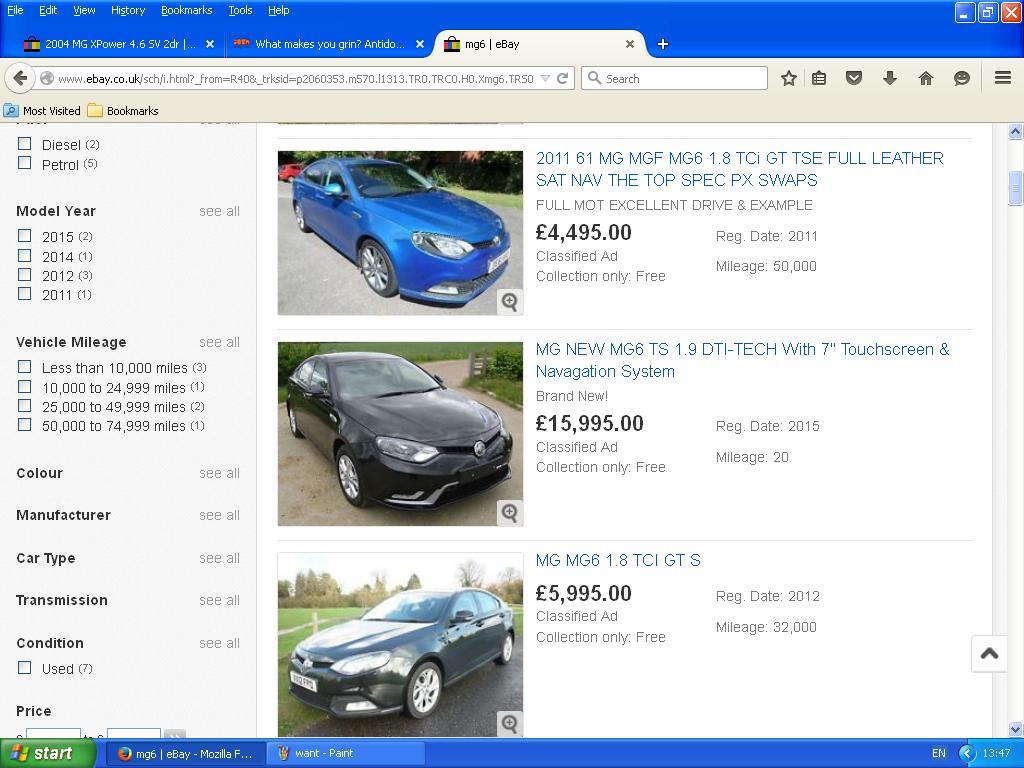Image resolution: width=1024 pixels, height=768 pixels.
Task: Save page to Pocket icon
Action: (x=854, y=78)
